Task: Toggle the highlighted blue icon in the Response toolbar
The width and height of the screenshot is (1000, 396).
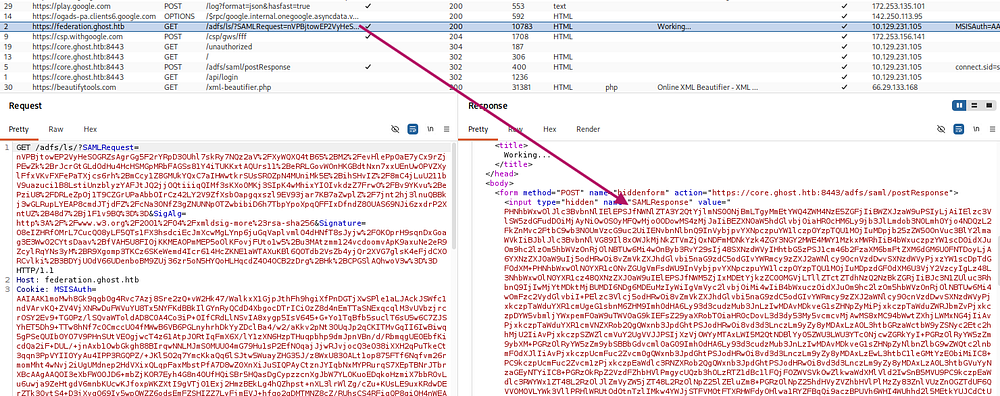Action: 959,129
